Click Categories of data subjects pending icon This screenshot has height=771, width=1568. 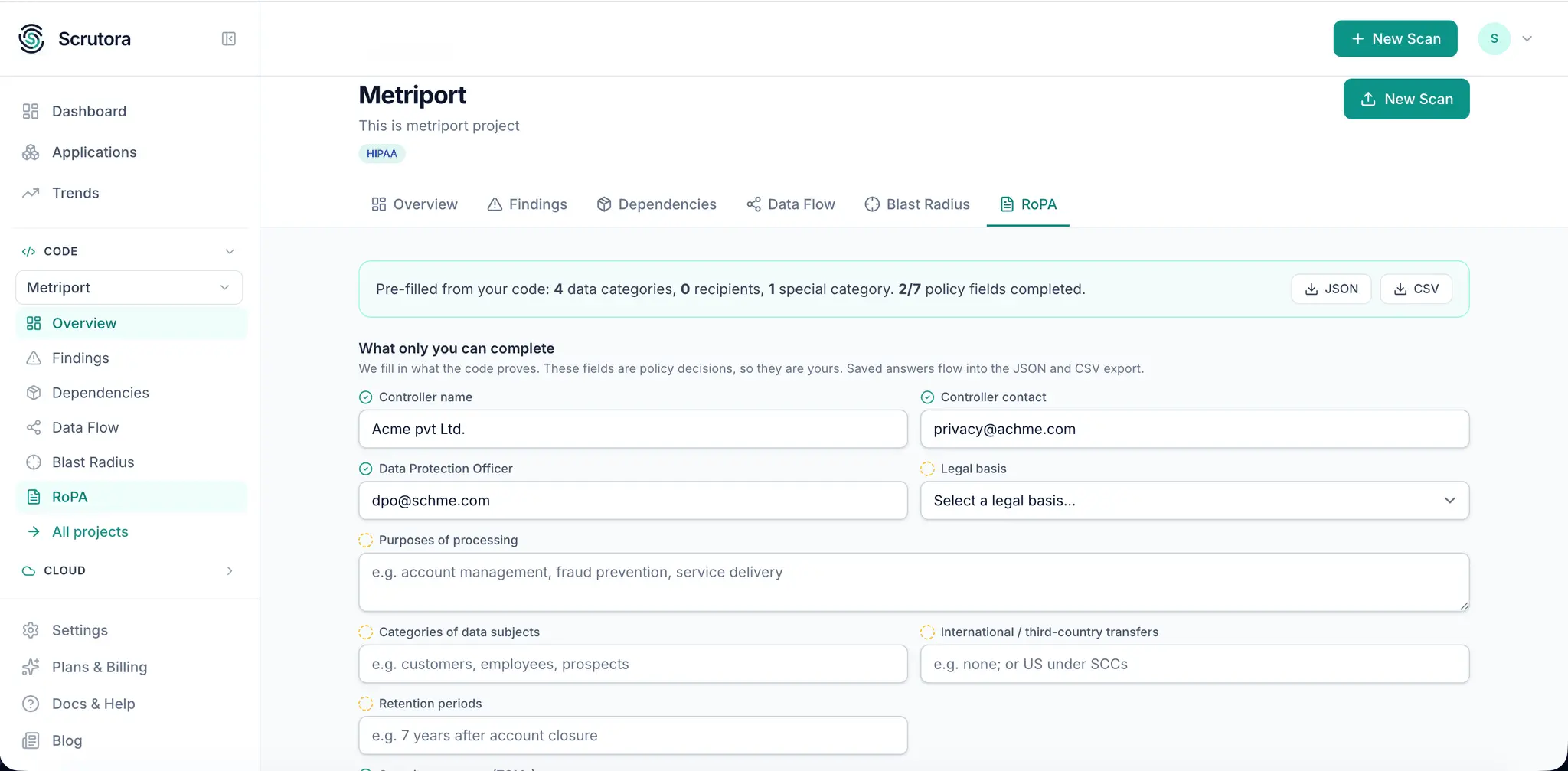366,632
